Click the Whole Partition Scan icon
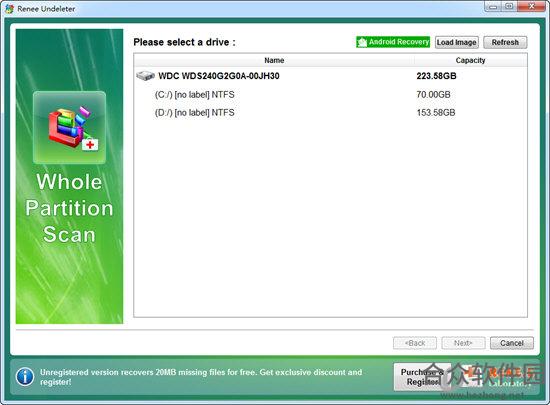 point(69,127)
